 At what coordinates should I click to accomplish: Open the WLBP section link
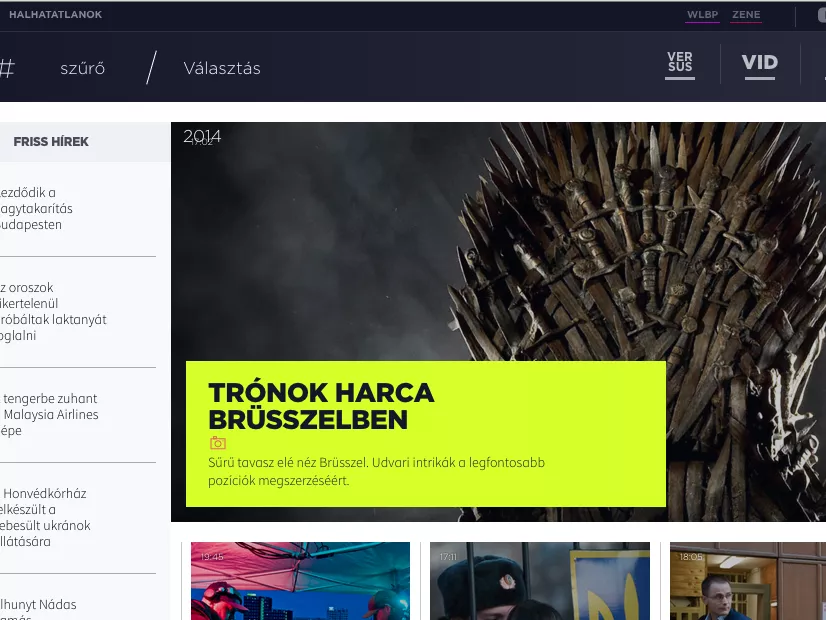pos(703,15)
